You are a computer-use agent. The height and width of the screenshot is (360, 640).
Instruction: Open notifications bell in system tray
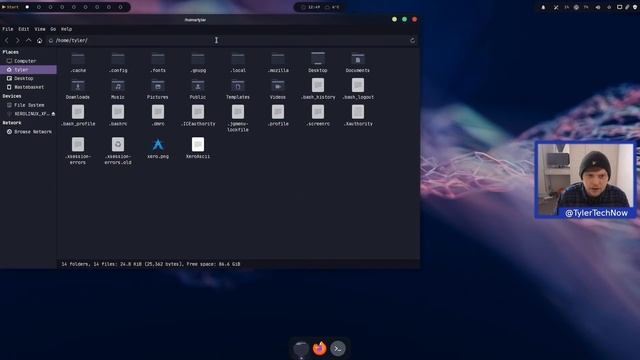click(x=543, y=7)
